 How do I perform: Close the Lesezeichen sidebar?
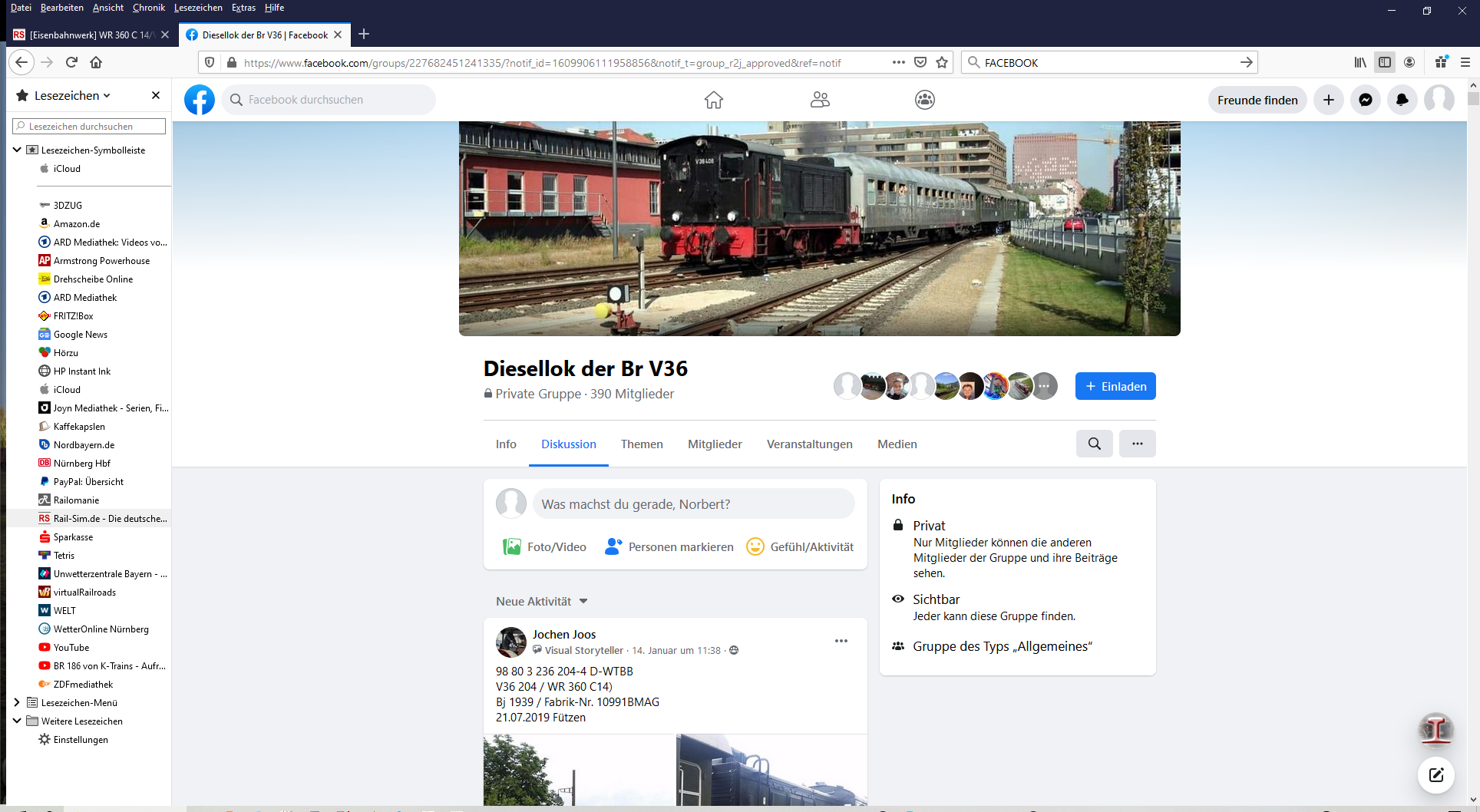coord(156,95)
